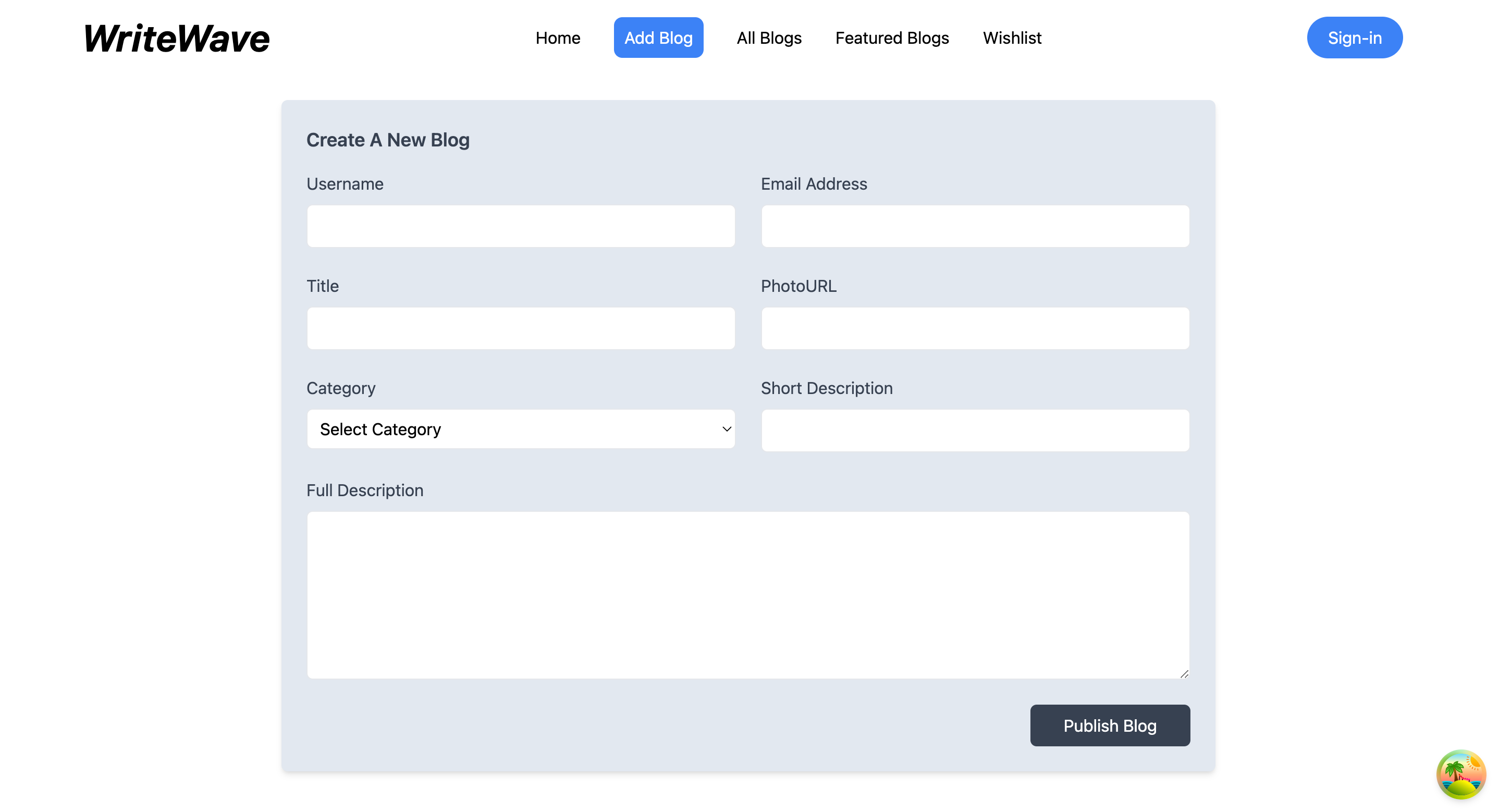Click the Category field label

(x=340, y=388)
